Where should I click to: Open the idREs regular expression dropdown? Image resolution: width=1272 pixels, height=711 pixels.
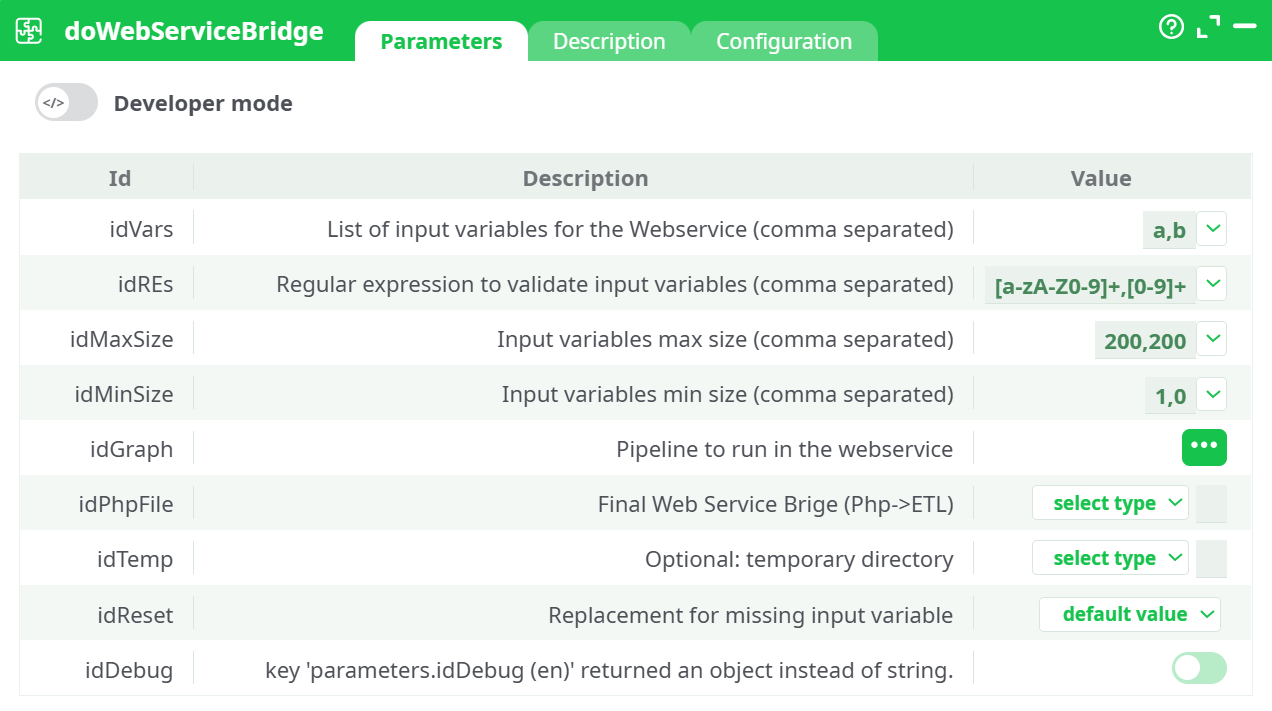coord(1211,284)
